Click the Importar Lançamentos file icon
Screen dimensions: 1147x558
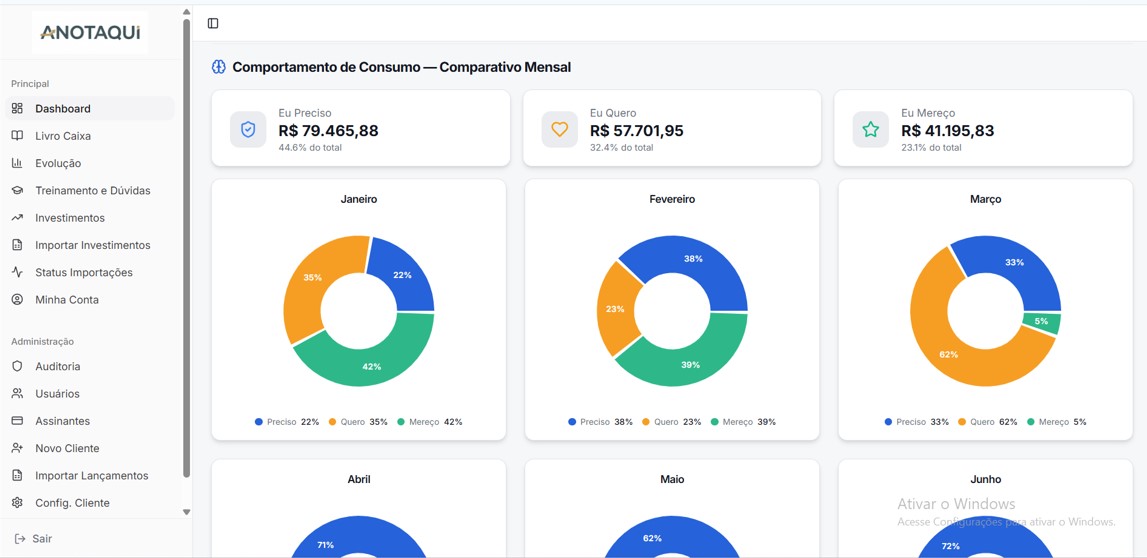[x=18, y=475]
